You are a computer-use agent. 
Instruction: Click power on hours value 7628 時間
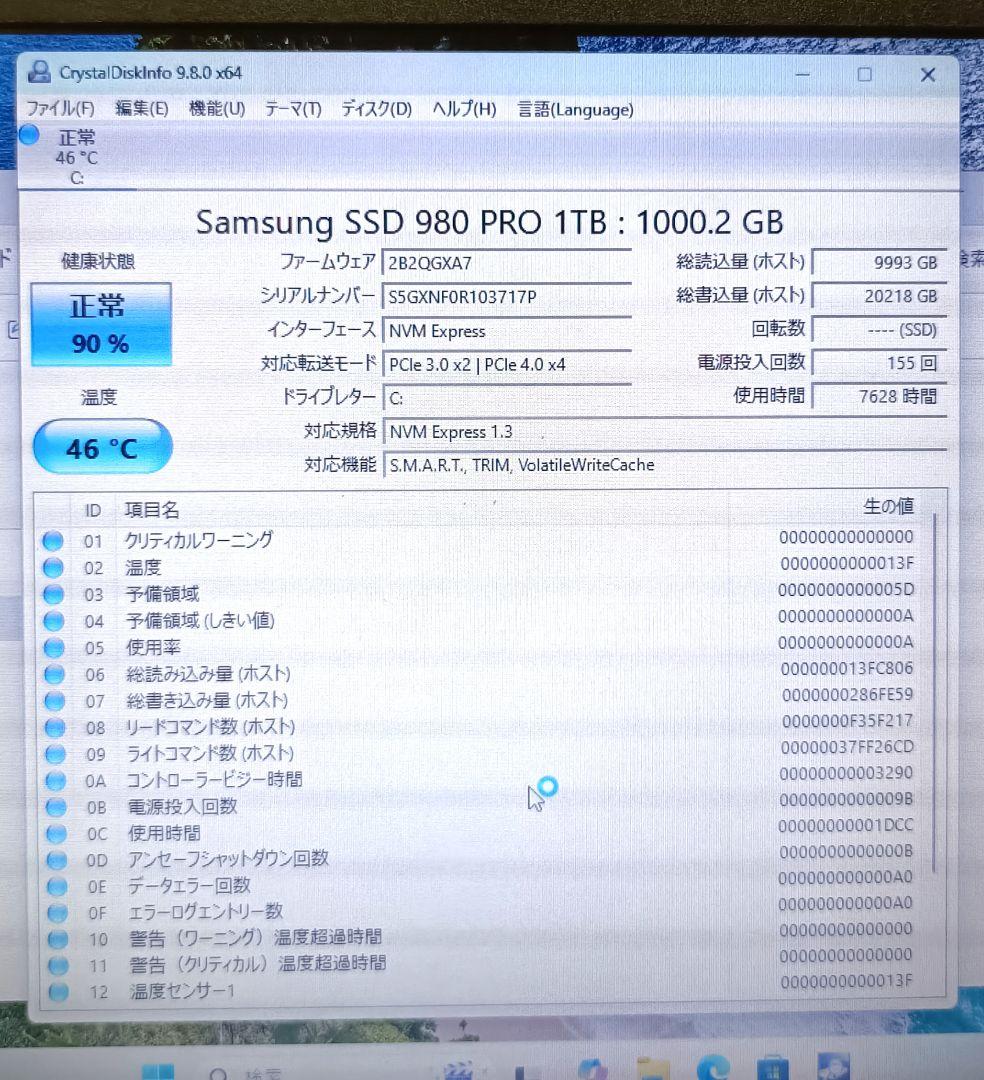(x=879, y=397)
